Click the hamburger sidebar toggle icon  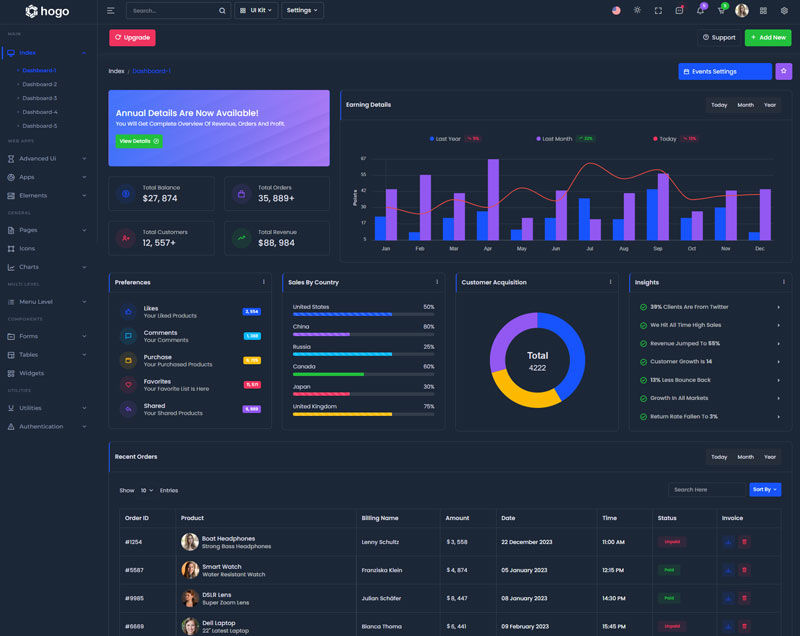pyautogui.click(x=110, y=11)
